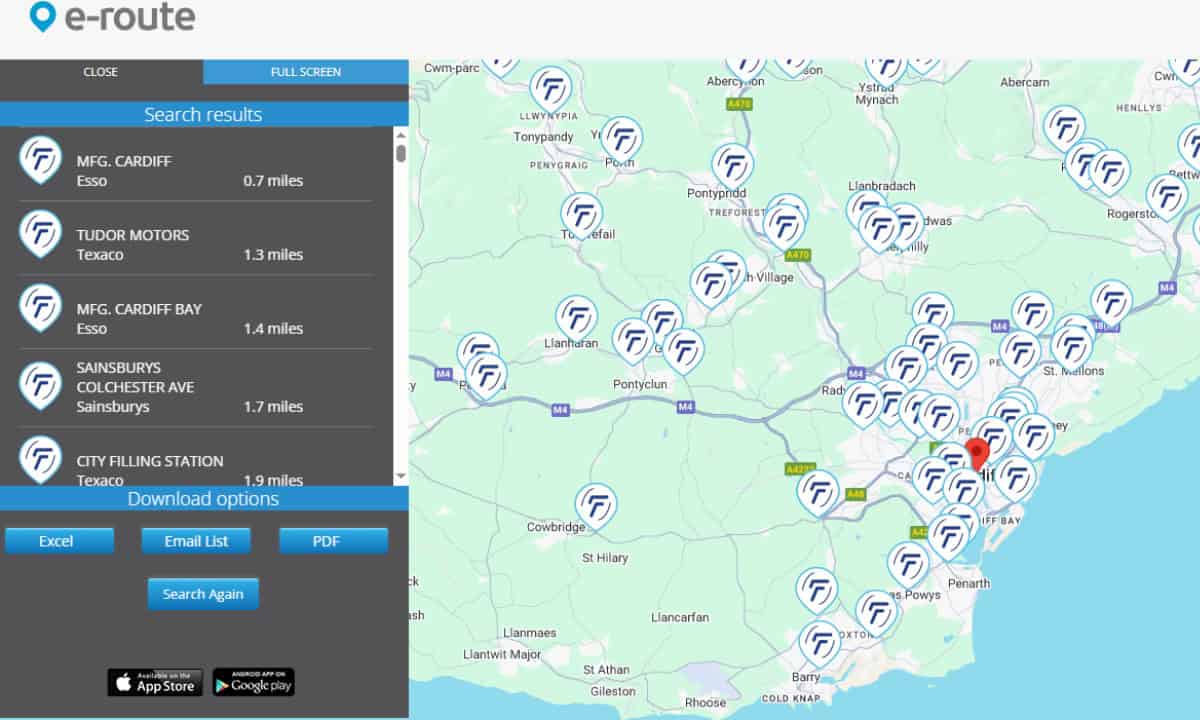Click the 1.7 miles distance value
1200x720 pixels.
pos(273,407)
